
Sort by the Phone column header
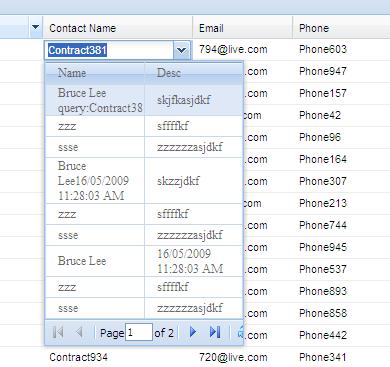coord(341,28)
